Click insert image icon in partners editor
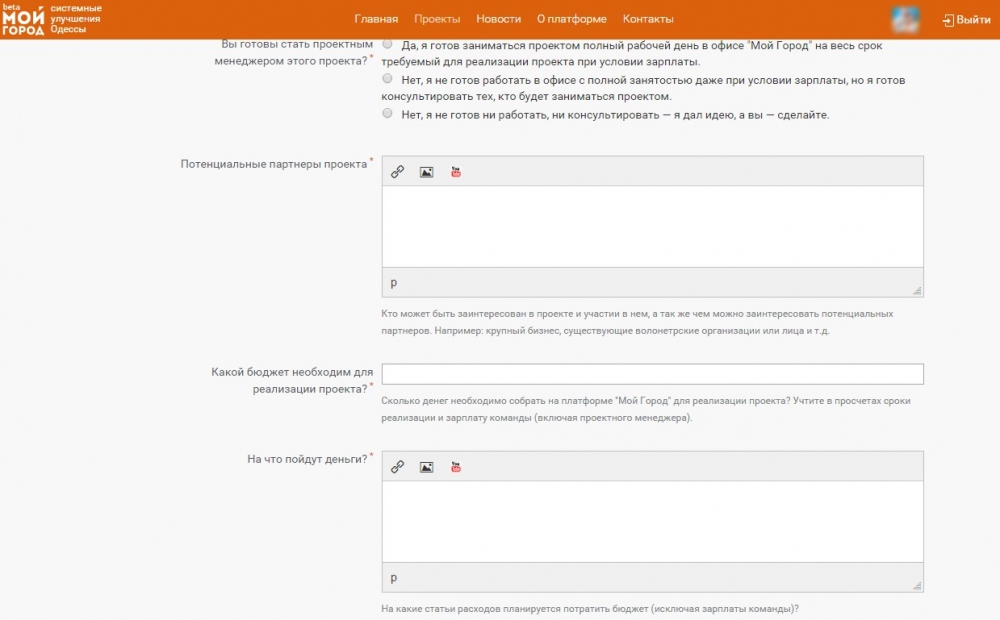 pyautogui.click(x=426, y=172)
